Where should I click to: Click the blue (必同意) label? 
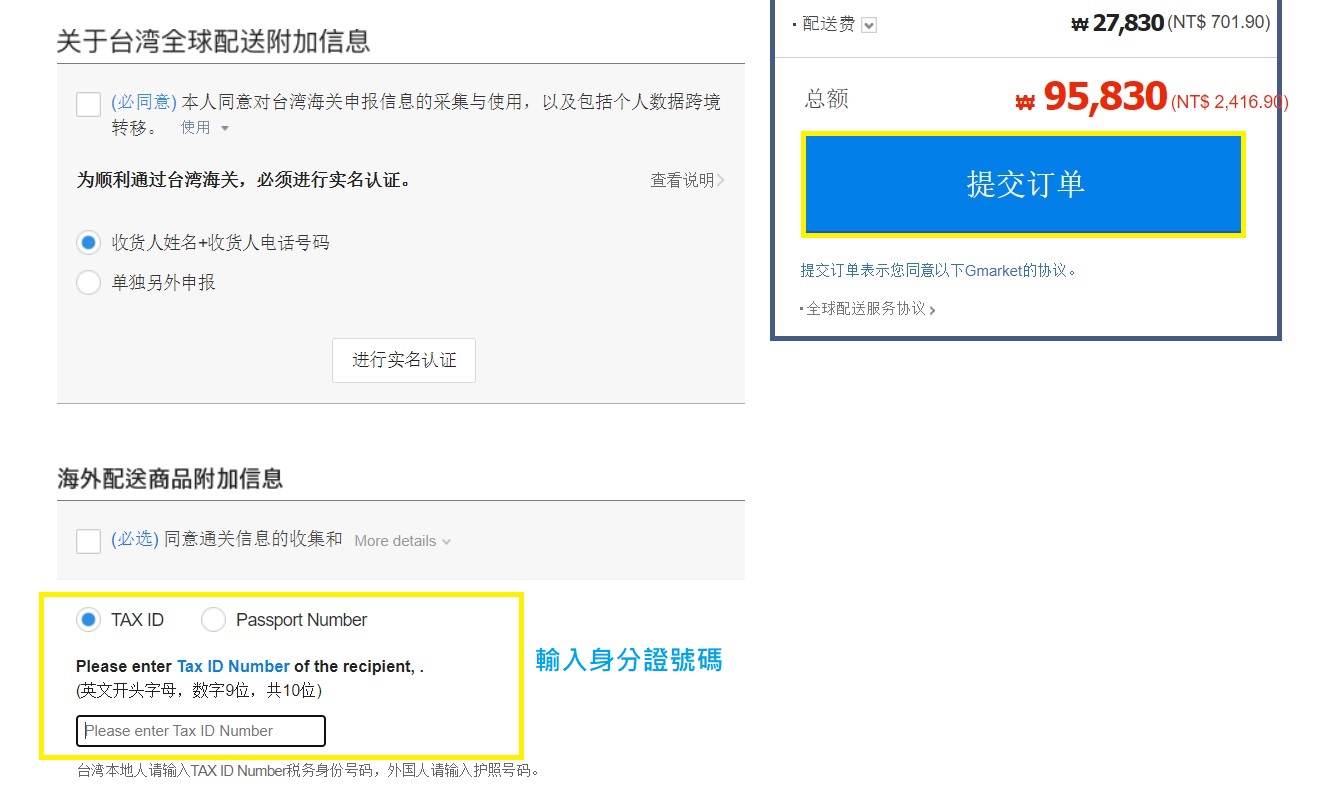(144, 102)
